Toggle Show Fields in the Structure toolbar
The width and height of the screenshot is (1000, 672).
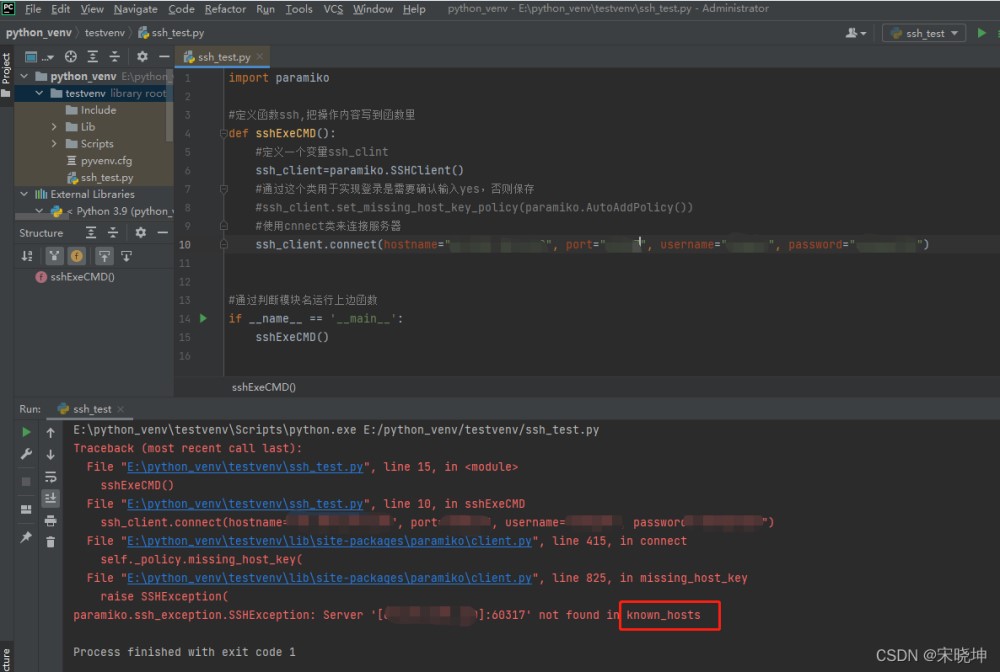77,256
